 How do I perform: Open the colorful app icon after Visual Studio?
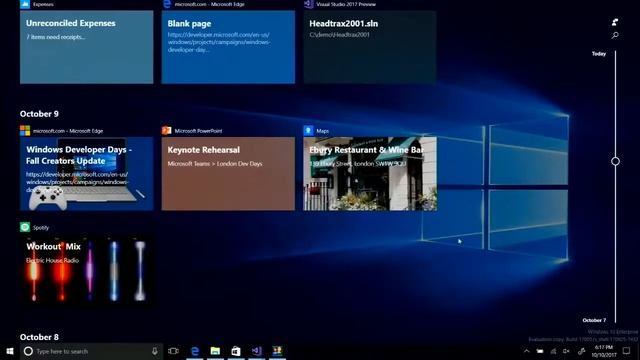pos(277,351)
